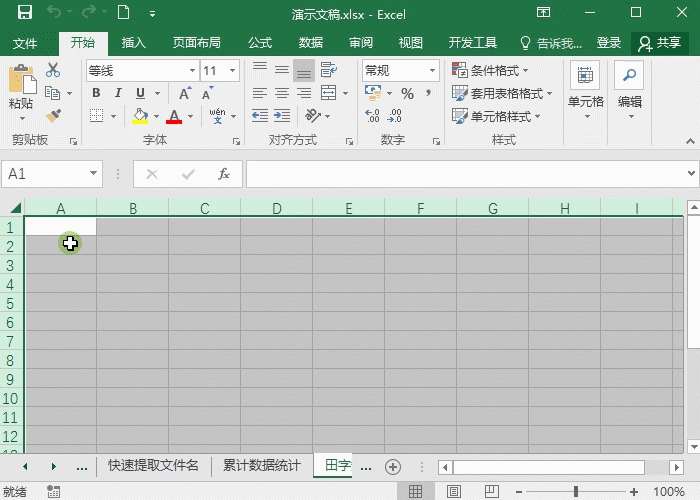700x500 pixels.
Task: Decrease indent icon
Action: [260, 116]
